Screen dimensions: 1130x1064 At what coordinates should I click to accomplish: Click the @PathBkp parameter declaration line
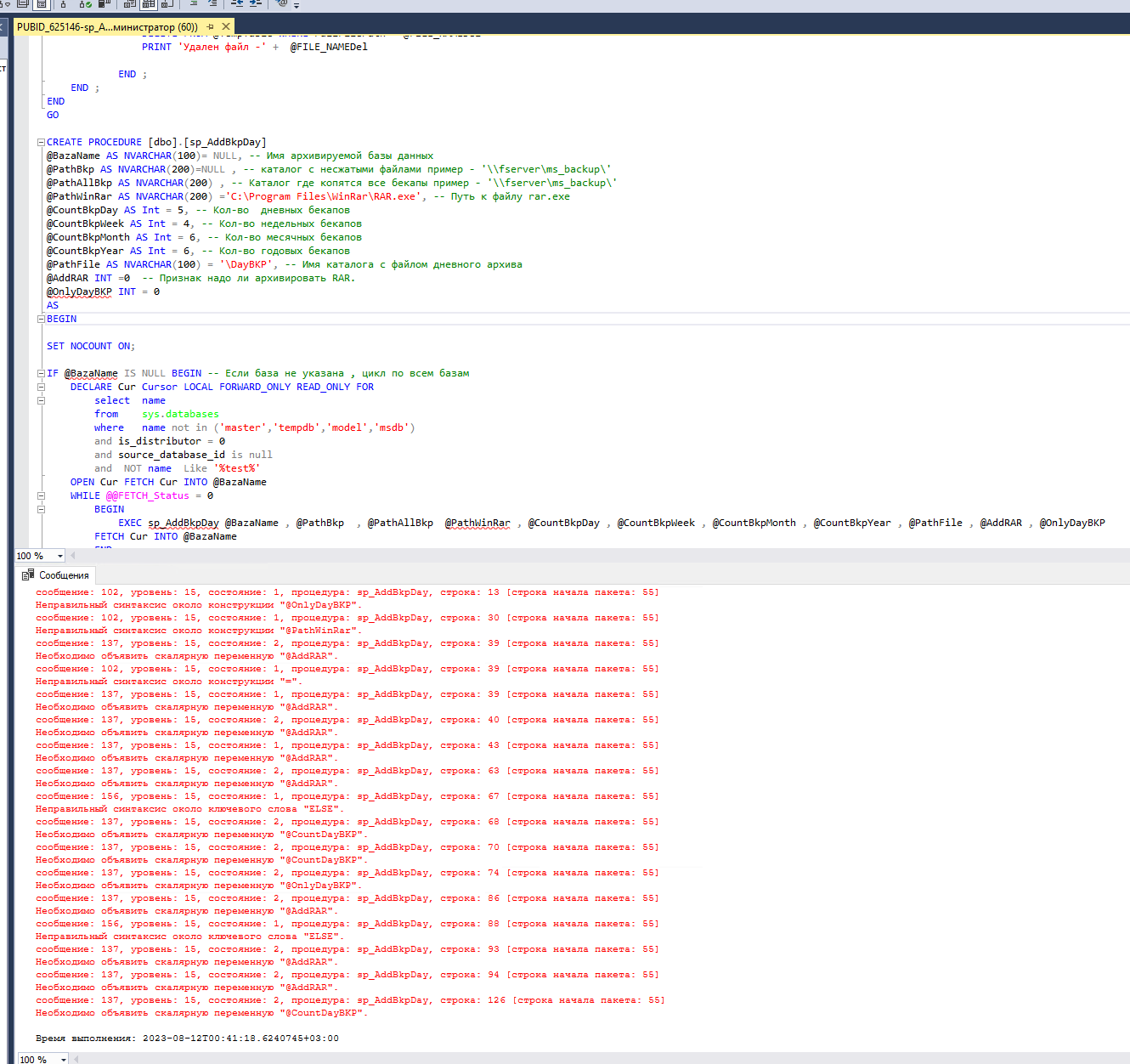(x=329, y=169)
